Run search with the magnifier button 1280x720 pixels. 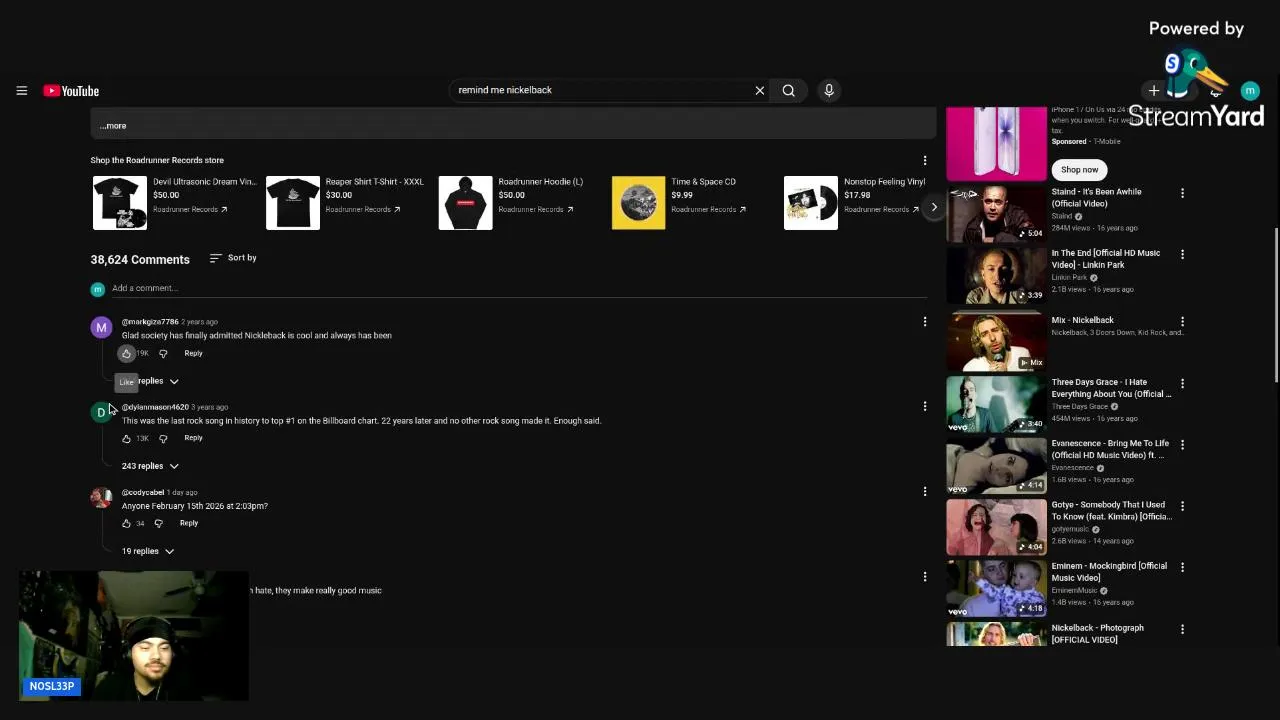(789, 90)
